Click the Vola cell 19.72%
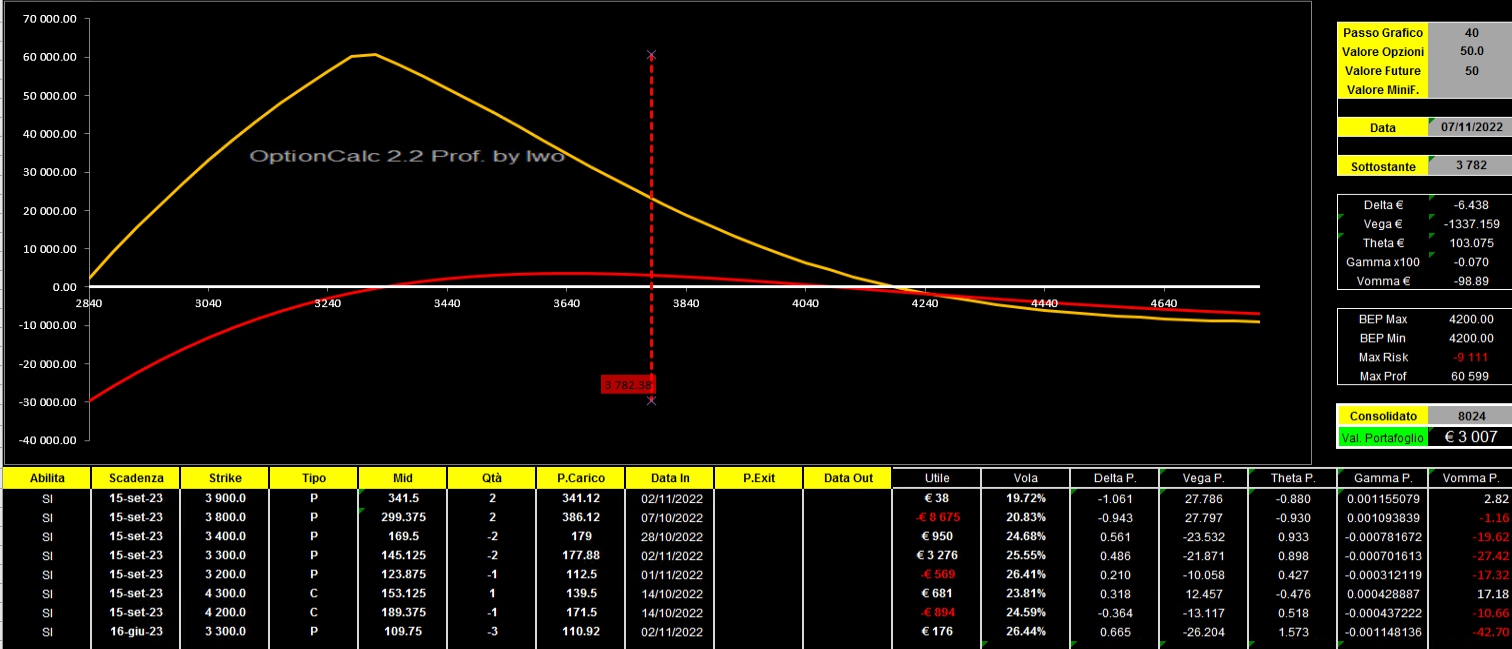1512x649 pixels. pos(1025,498)
